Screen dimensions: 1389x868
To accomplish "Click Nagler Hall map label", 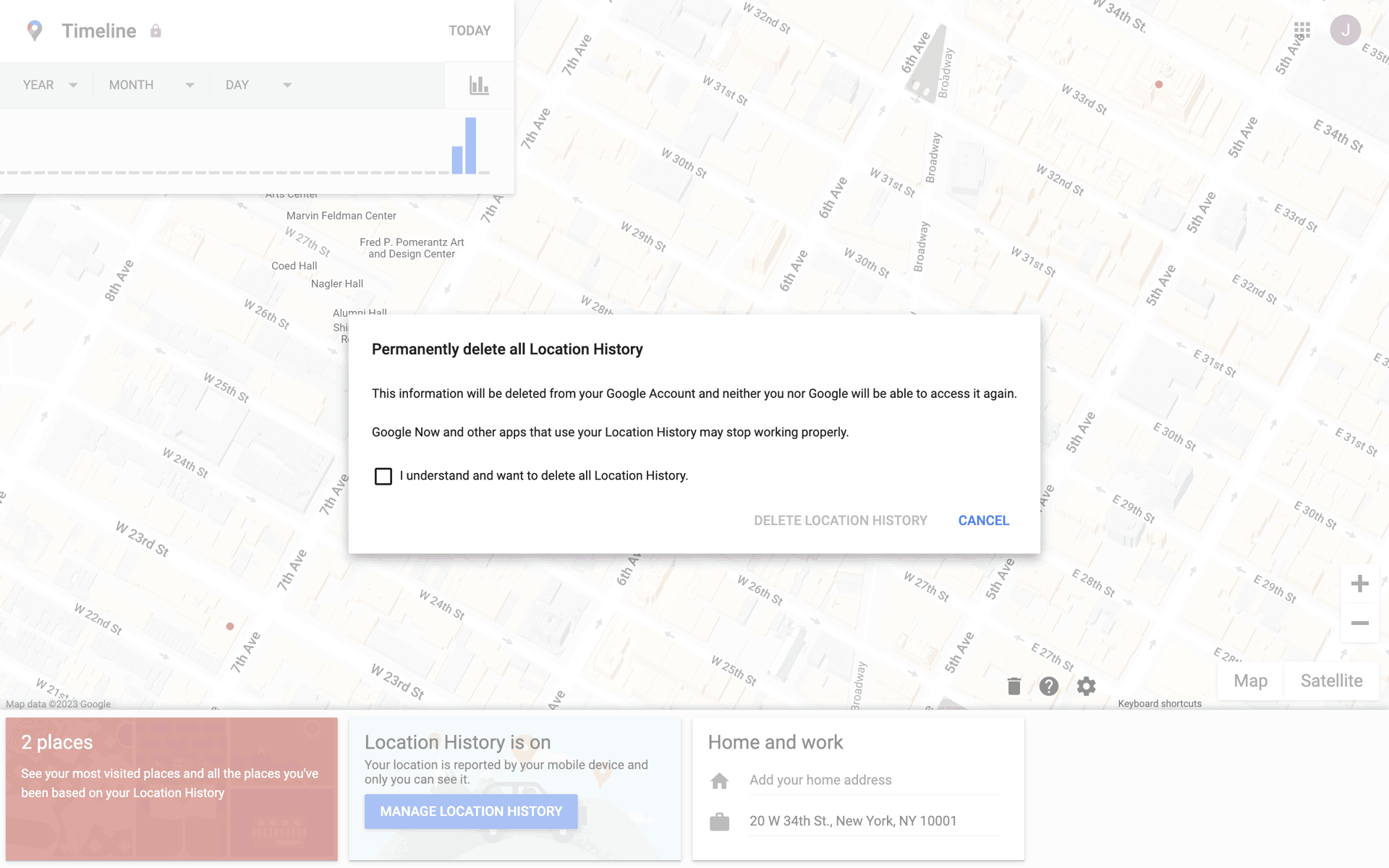I will coord(337,284).
